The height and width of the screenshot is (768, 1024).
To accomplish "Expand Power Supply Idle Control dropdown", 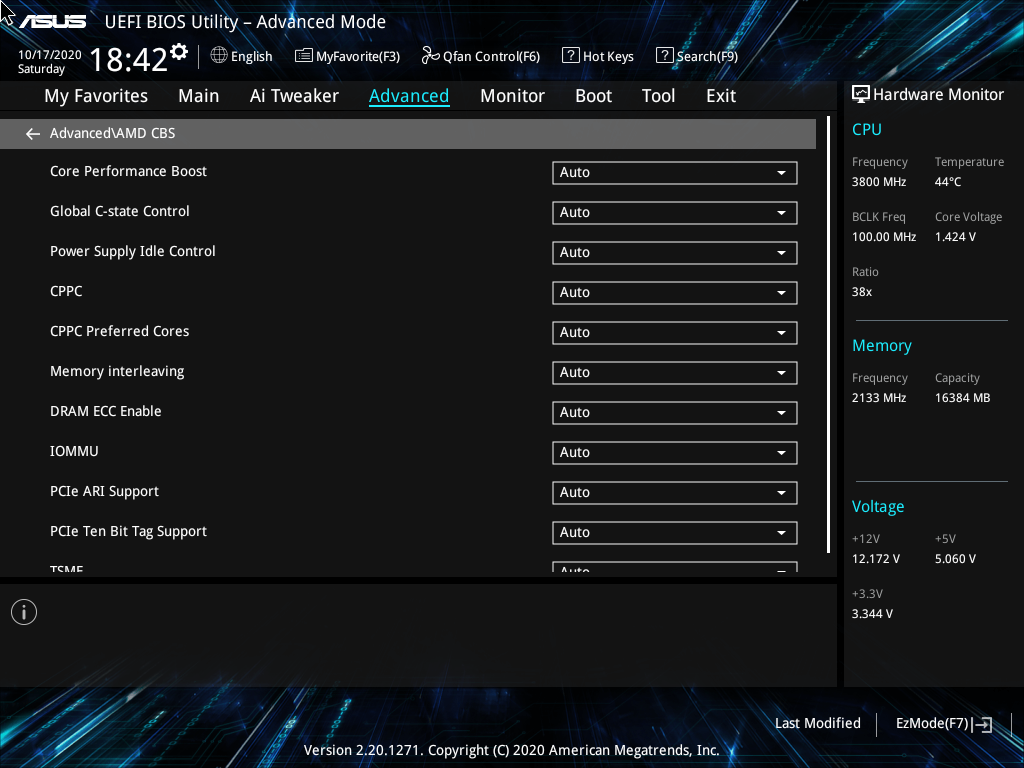I will 675,252.
